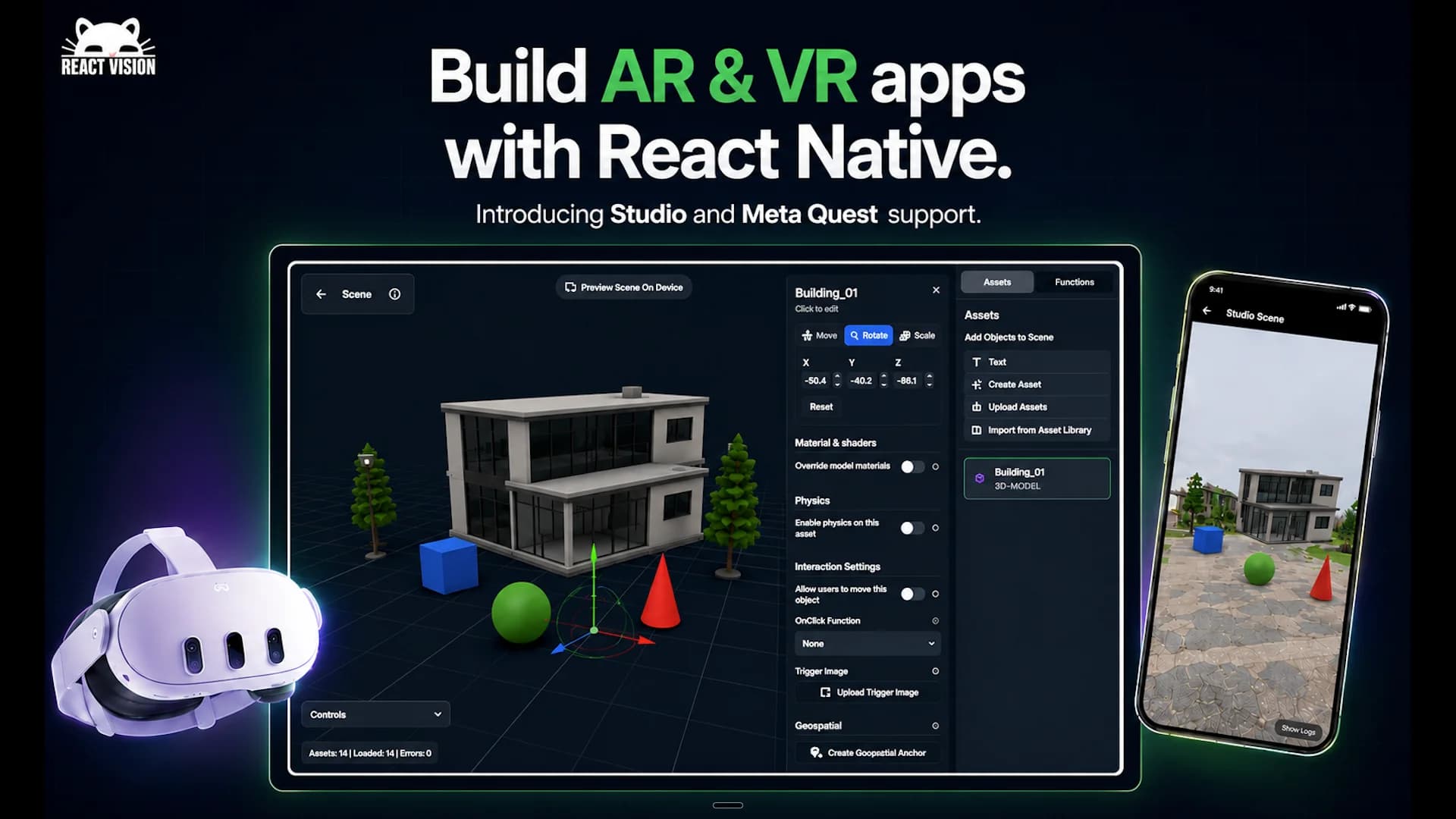
Task: Click the back arrow beside Scene
Action: pyautogui.click(x=321, y=294)
